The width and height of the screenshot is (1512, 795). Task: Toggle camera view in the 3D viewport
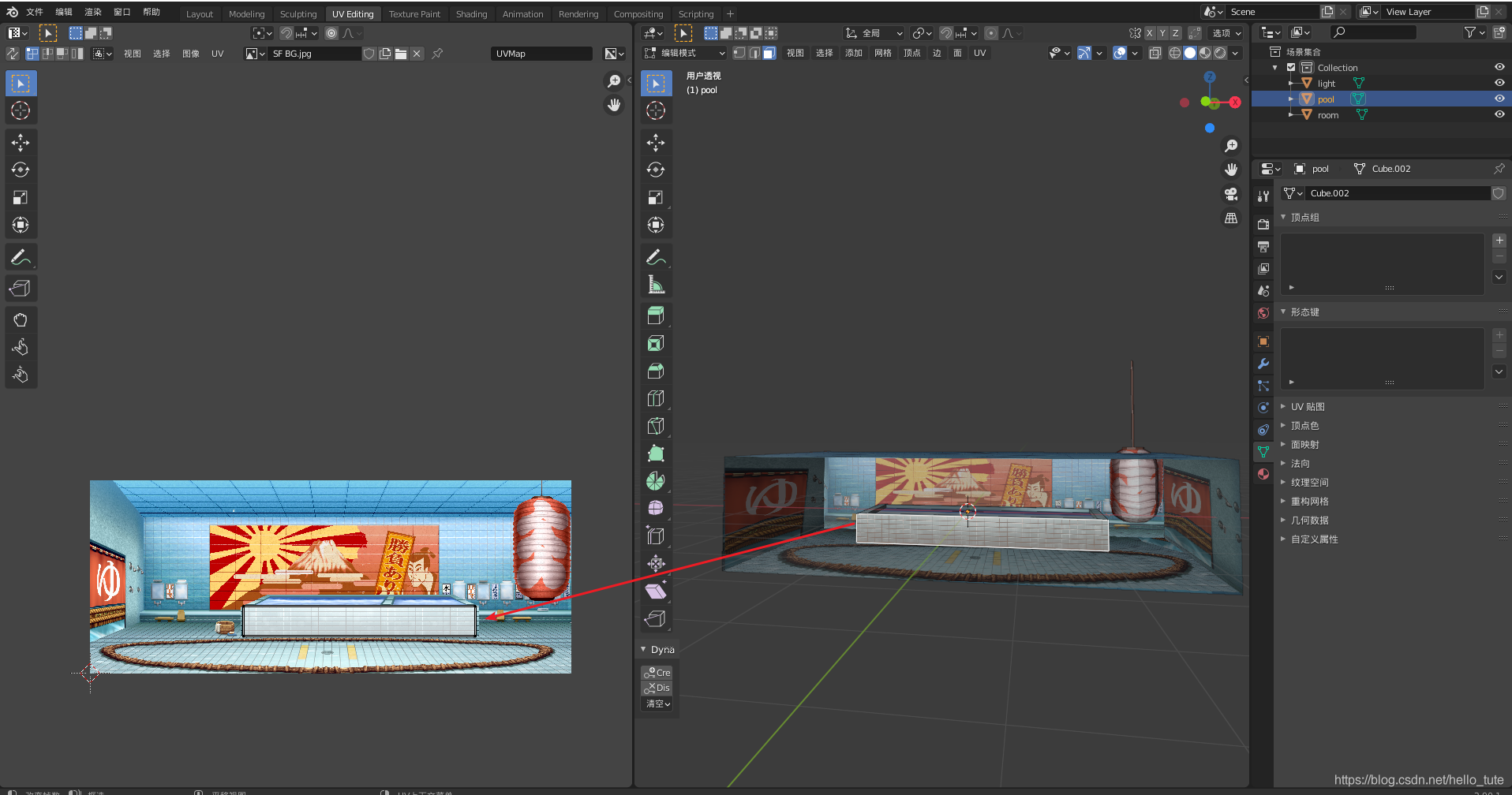tap(1231, 194)
